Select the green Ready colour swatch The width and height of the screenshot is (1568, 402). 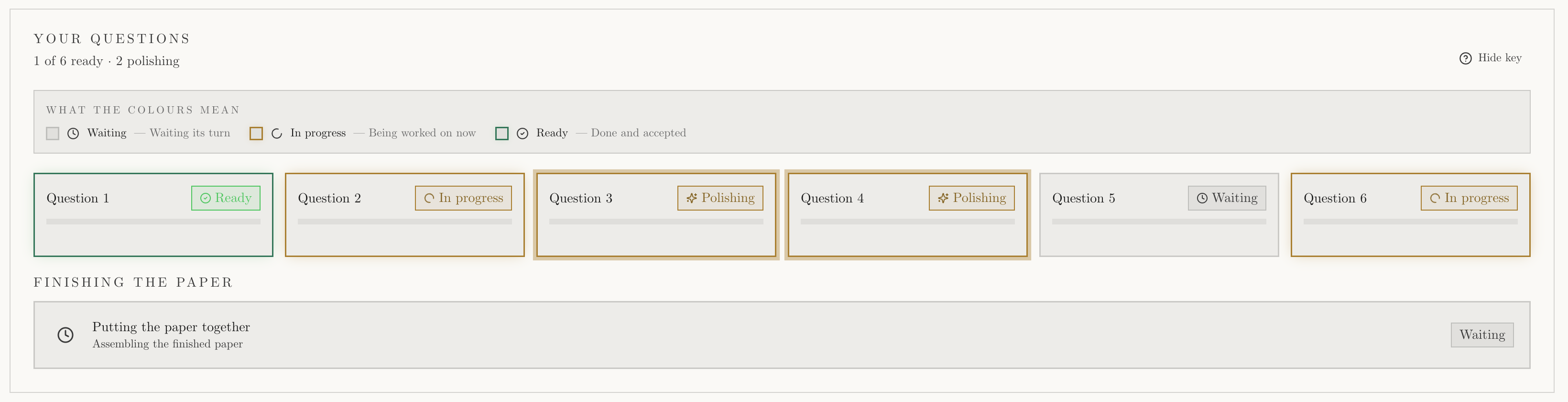point(502,134)
